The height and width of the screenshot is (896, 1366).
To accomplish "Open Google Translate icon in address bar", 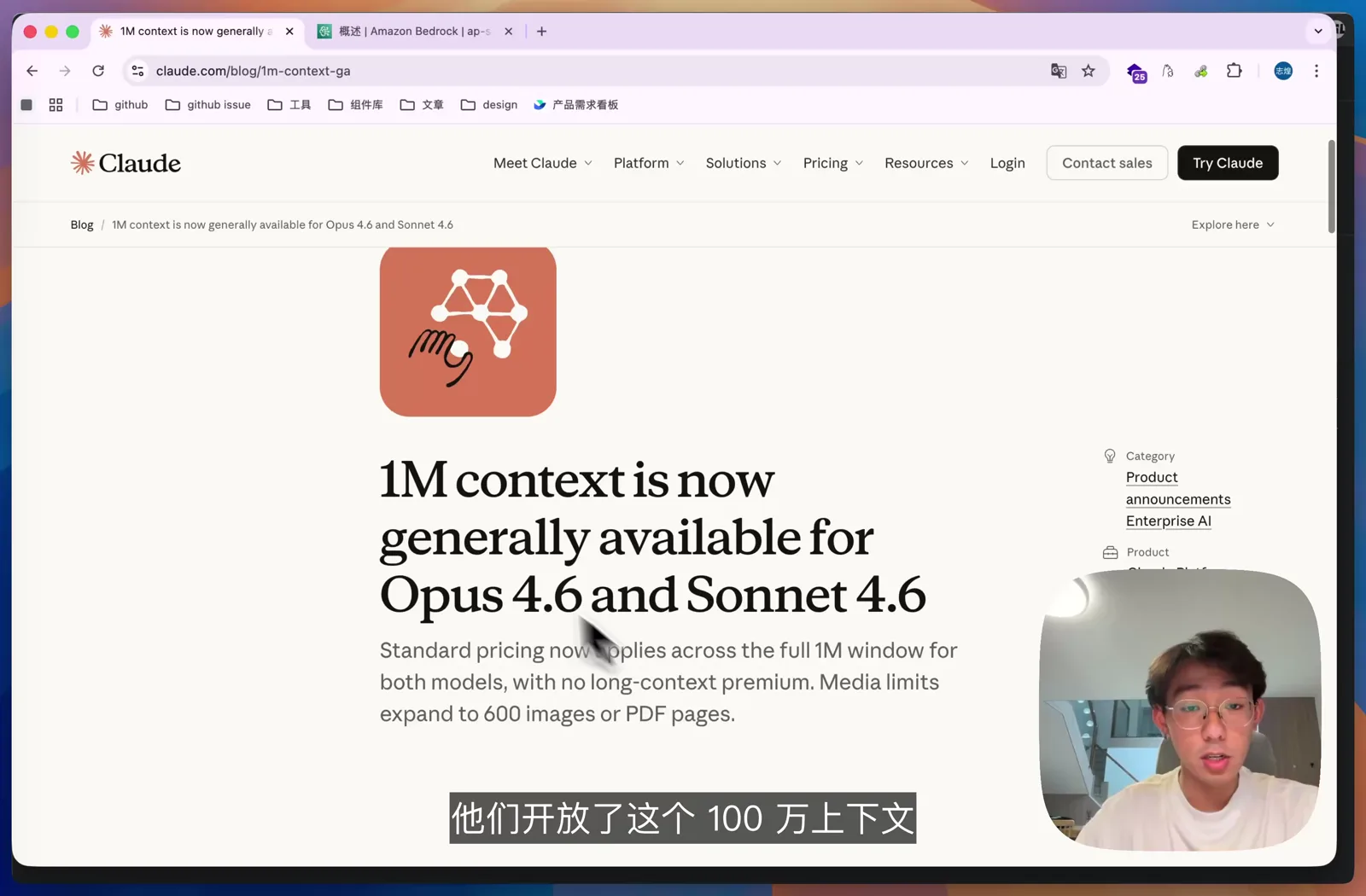I will click(1059, 71).
